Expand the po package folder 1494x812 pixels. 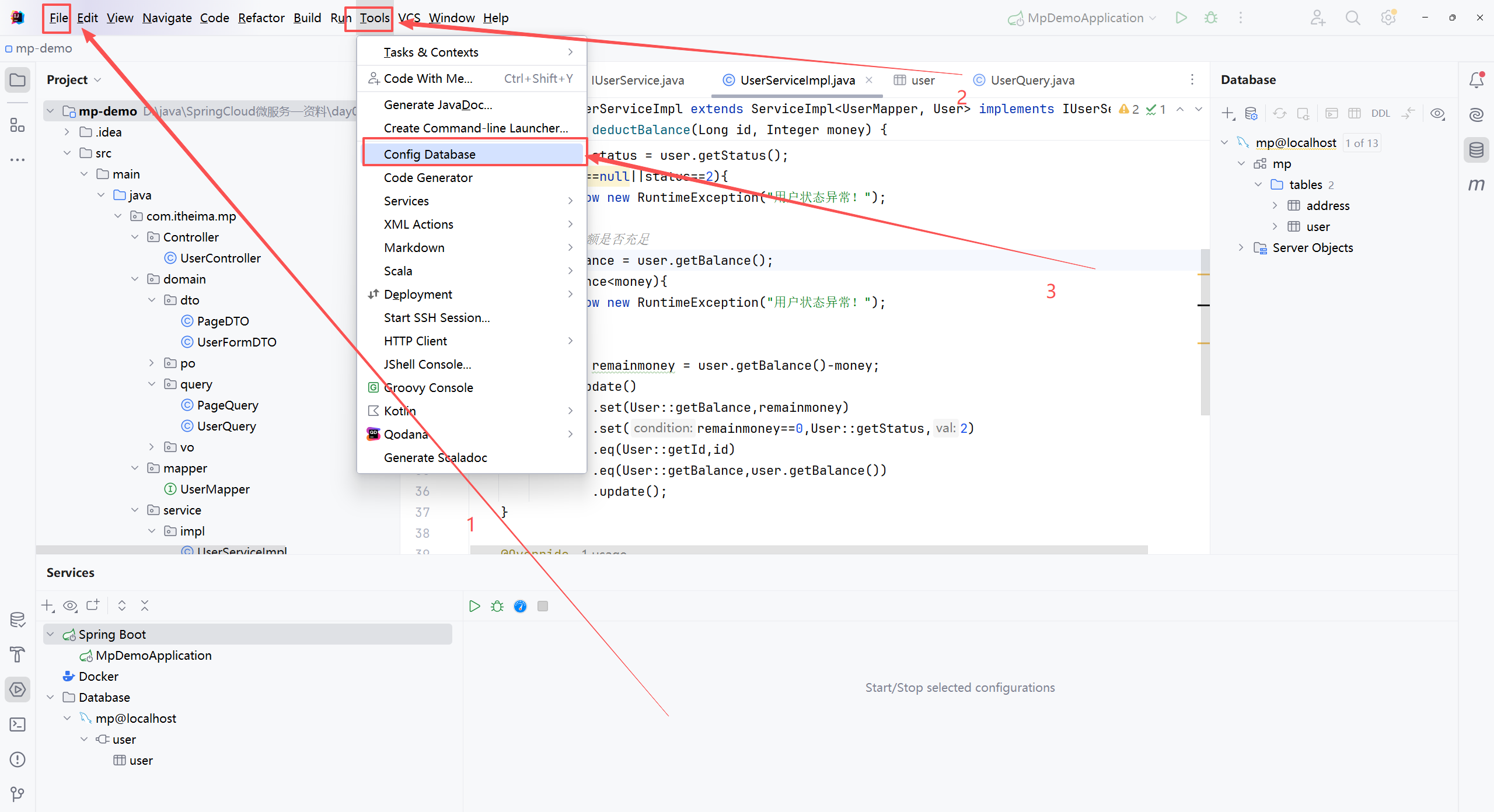152,363
